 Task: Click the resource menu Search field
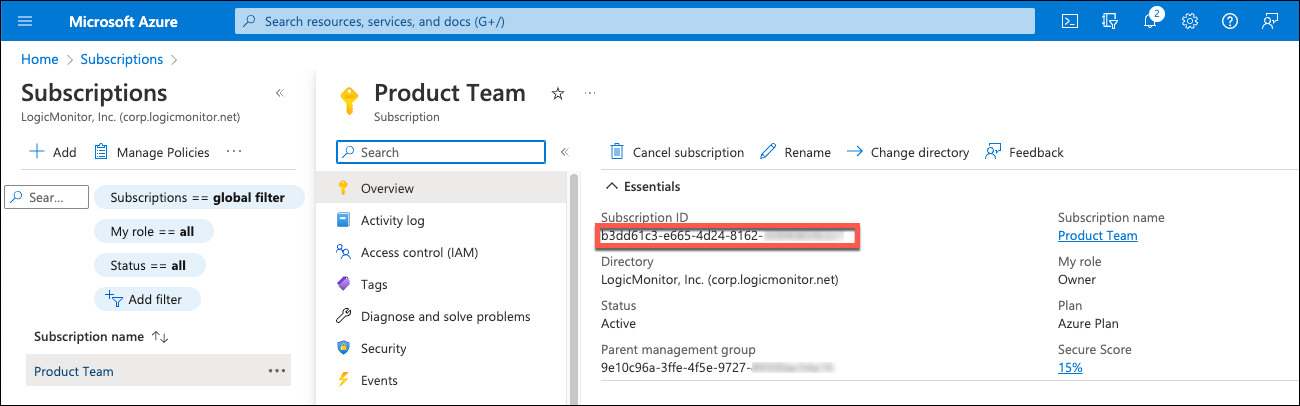pos(441,152)
